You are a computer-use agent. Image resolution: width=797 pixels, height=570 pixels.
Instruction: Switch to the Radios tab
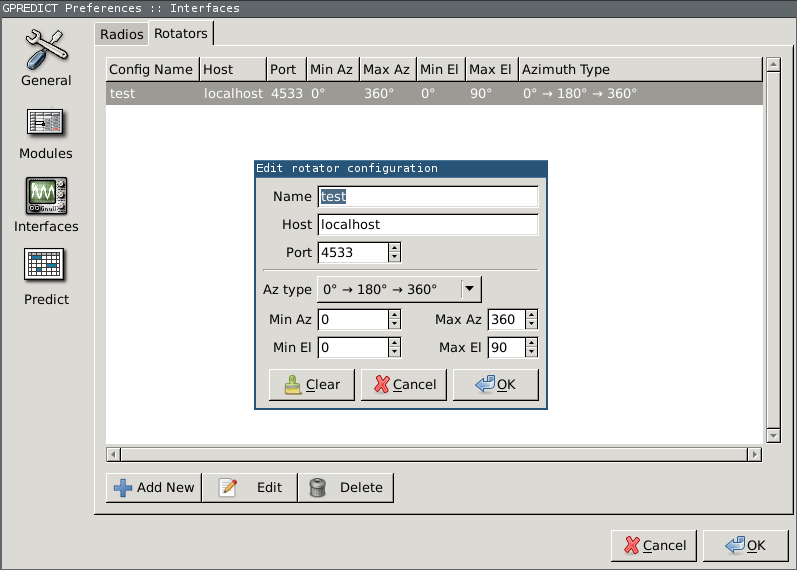click(x=122, y=34)
